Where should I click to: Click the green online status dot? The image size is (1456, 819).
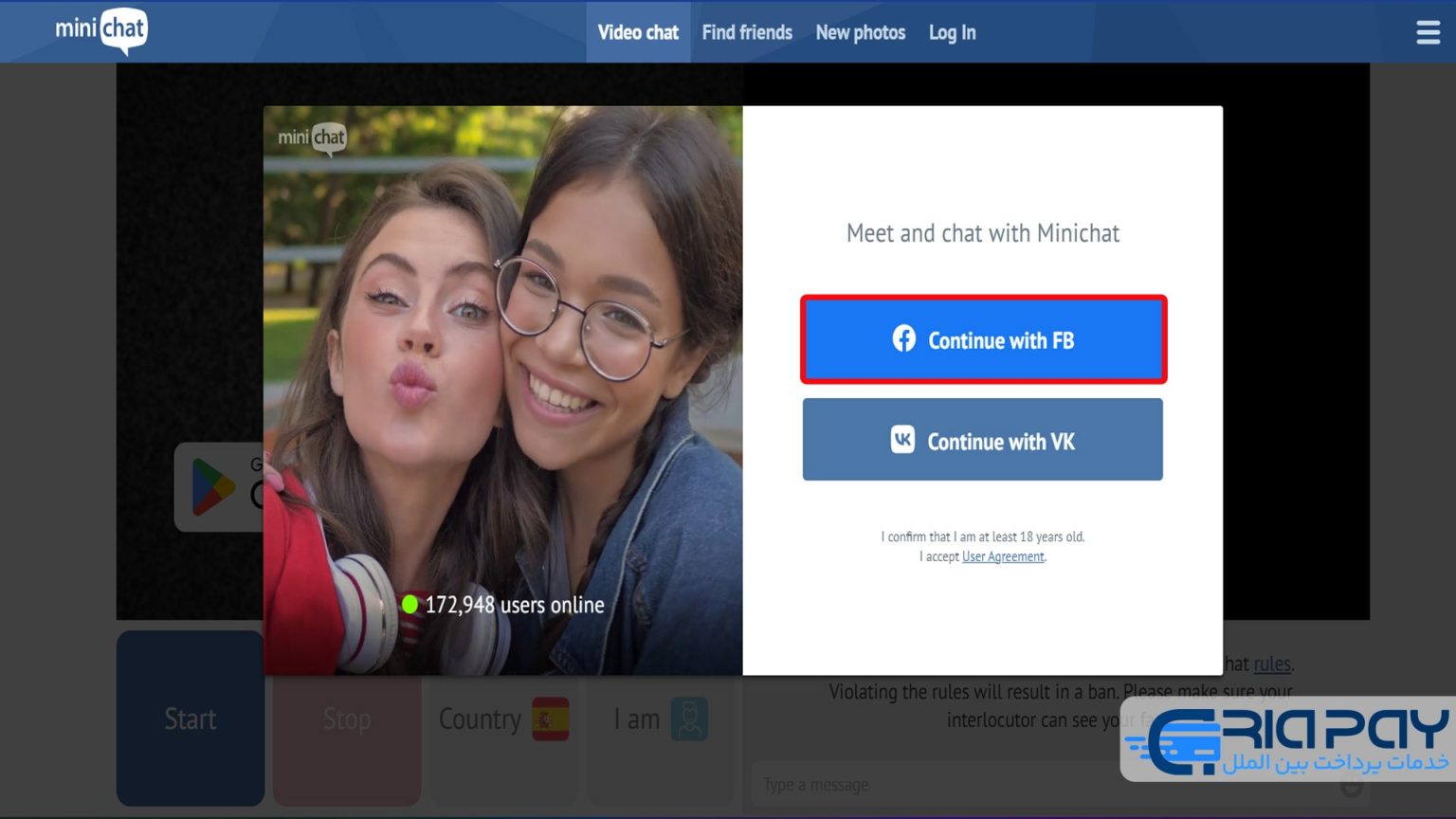pos(409,605)
